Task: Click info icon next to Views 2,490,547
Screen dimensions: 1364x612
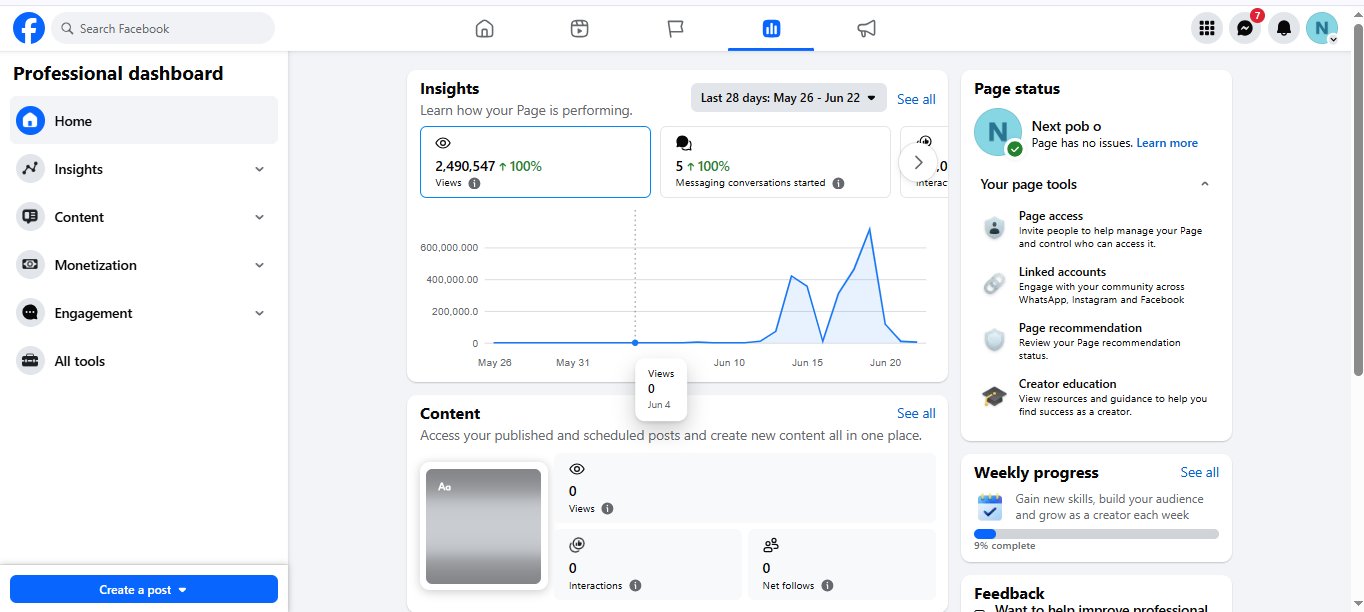Action: [x=474, y=183]
